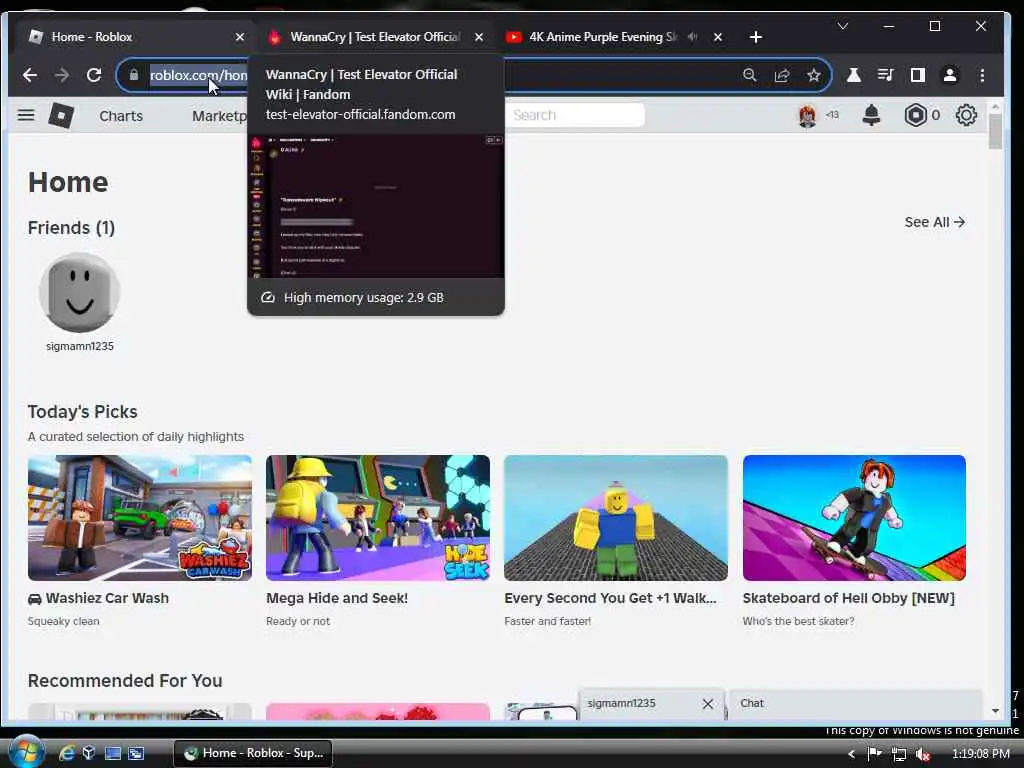Open Washiez Car Wash thumbnail
1024x768 pixels.
(x=140, y=518)
